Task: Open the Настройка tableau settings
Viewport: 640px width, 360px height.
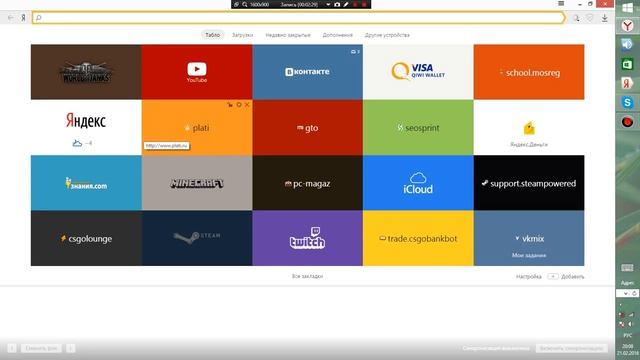Action: [529, 277]
